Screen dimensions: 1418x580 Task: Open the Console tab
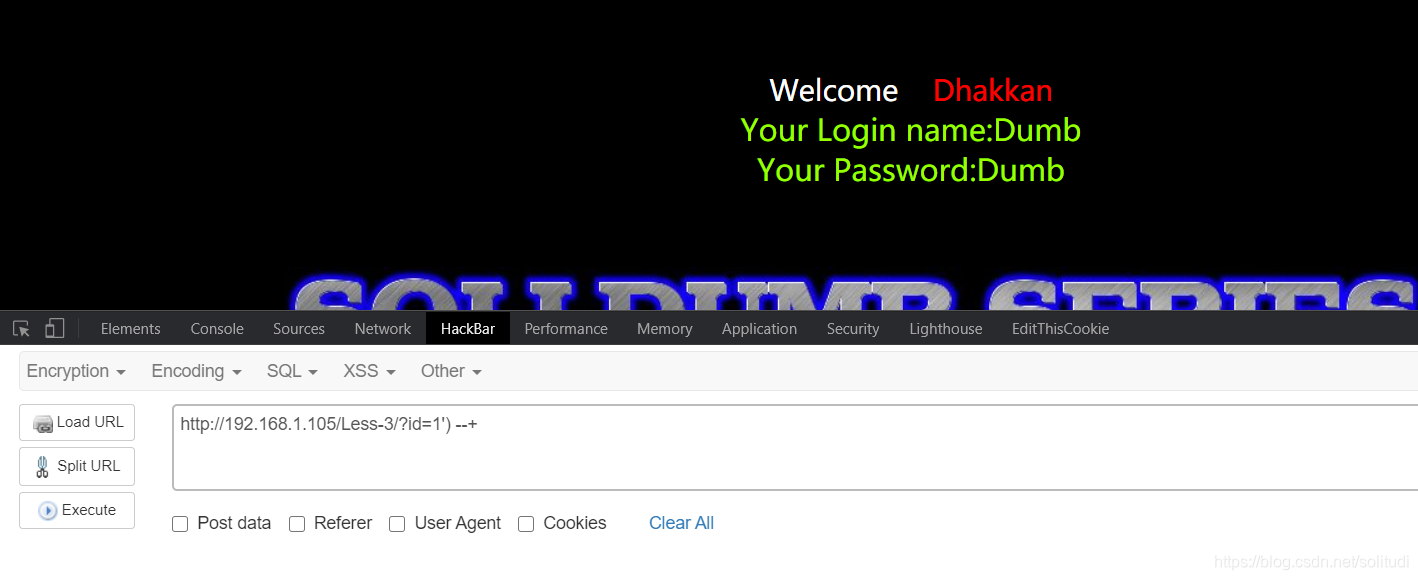pyautogui.click(x=217, y=329)
